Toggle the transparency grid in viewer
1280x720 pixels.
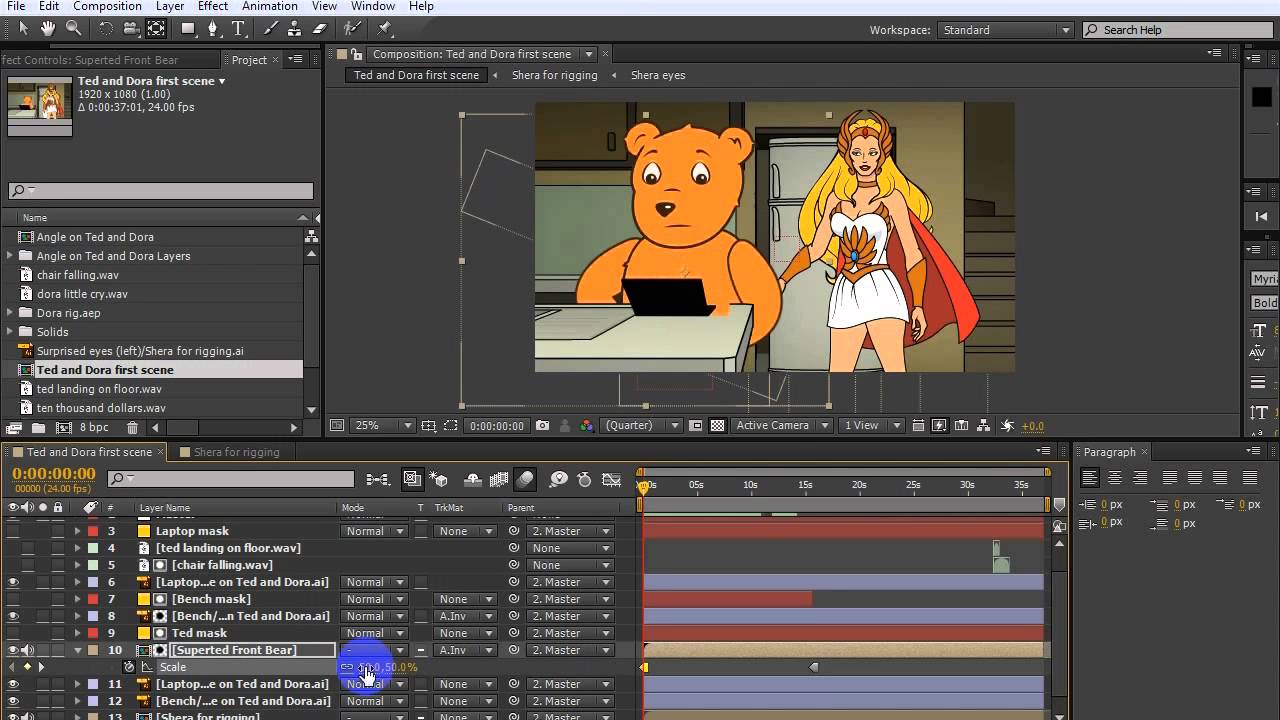717,425
